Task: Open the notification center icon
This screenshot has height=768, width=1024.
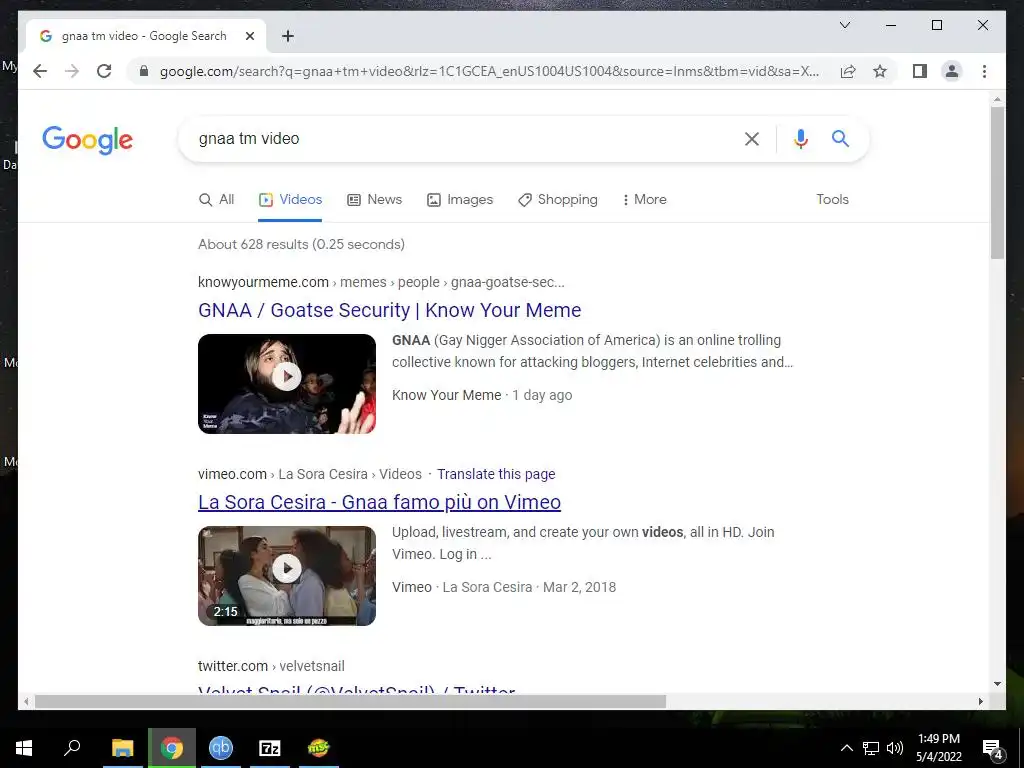Action: [x=992, y=748]
